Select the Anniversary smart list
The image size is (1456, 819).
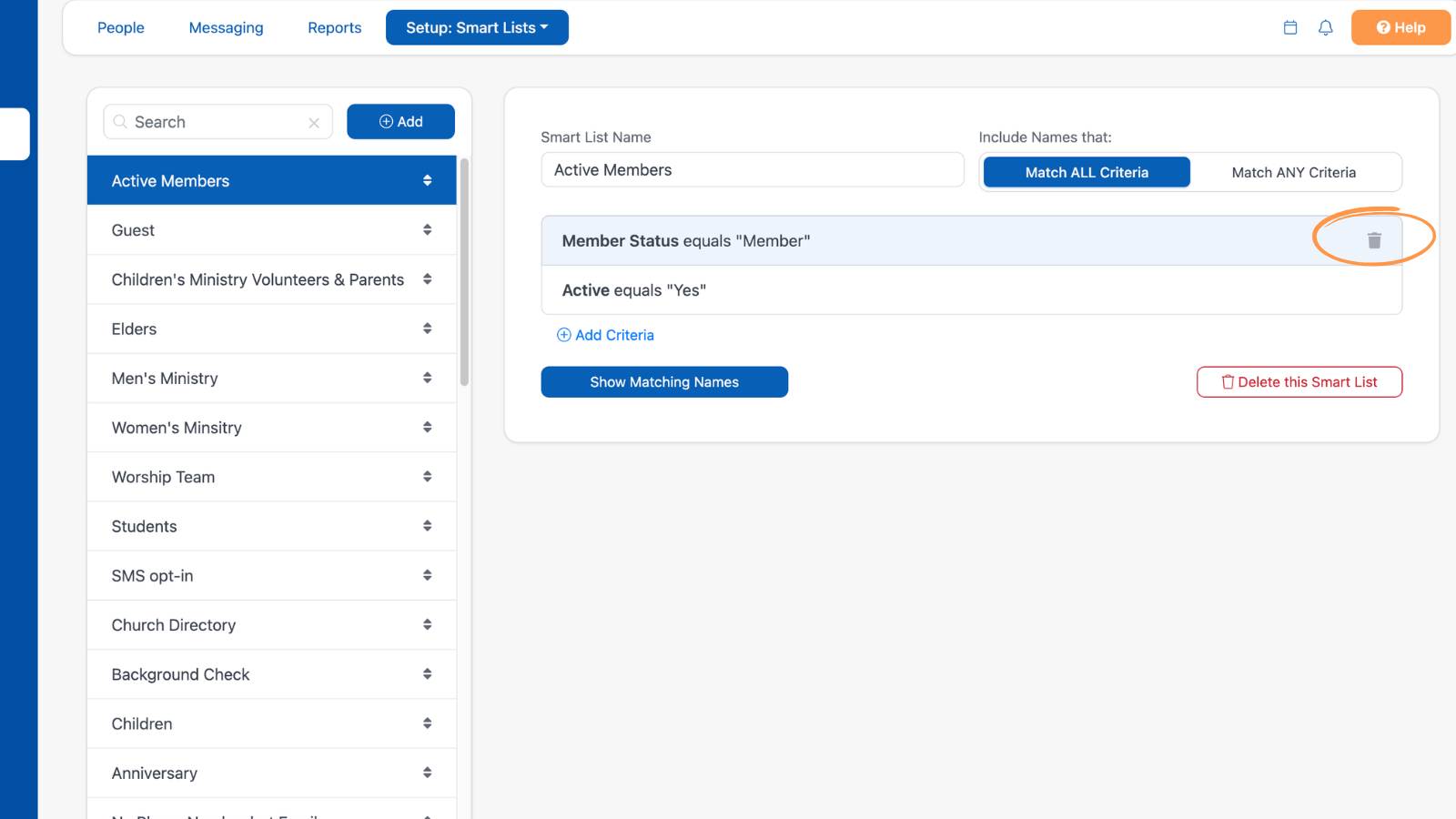click(271, 773)
